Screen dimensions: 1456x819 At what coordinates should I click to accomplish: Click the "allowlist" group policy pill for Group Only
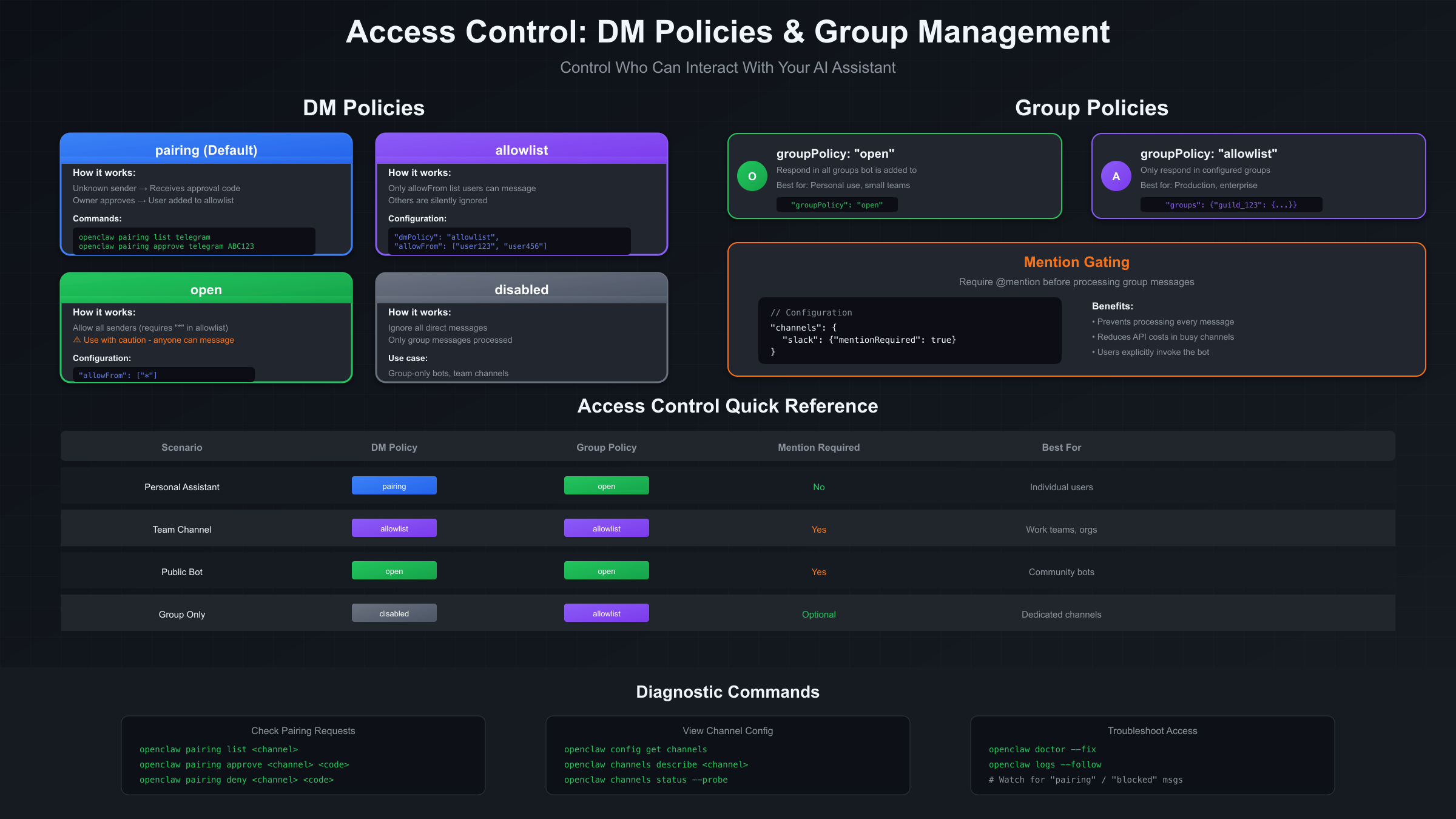(606, 613)
